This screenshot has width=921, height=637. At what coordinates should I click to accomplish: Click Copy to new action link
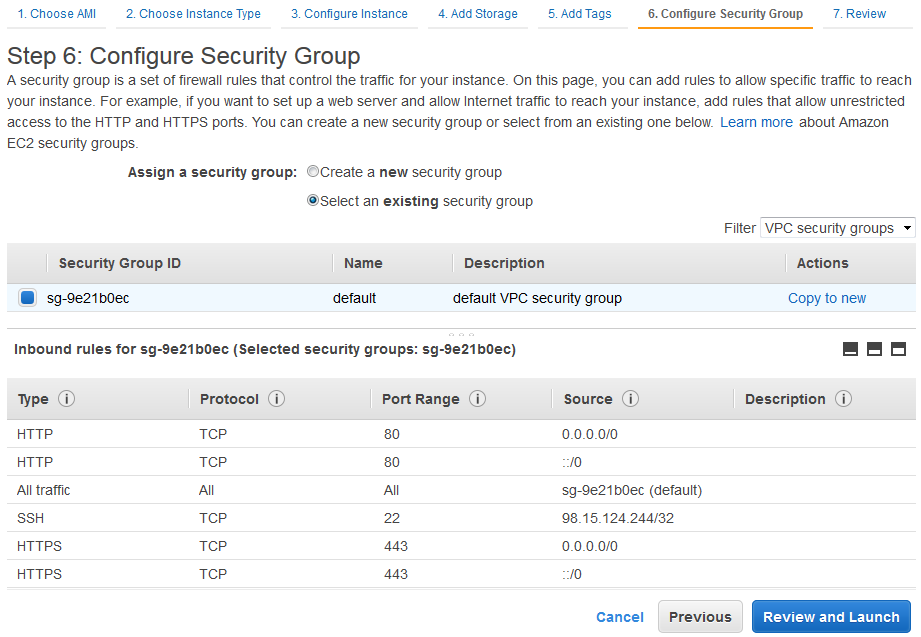click(827, 298)
